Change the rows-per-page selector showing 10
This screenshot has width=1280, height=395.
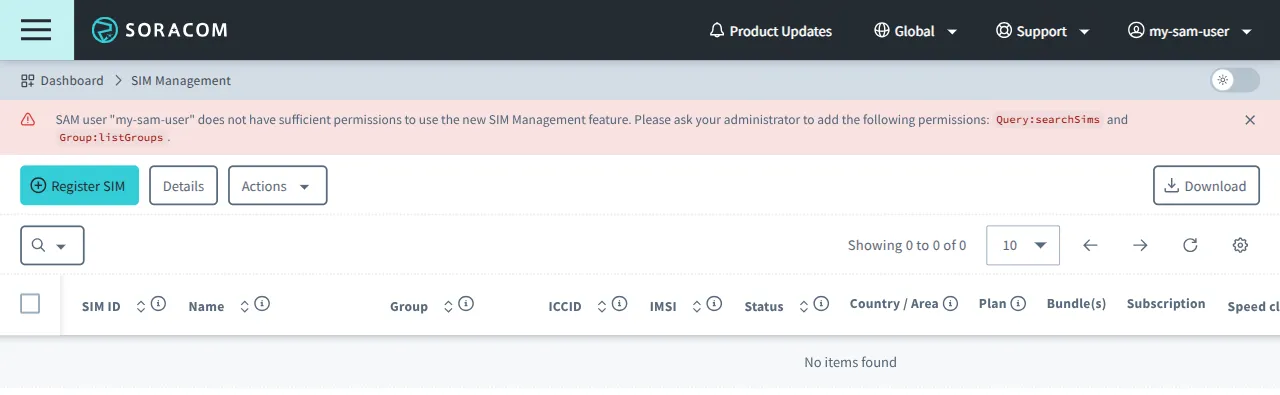(x=1023, y=245)
